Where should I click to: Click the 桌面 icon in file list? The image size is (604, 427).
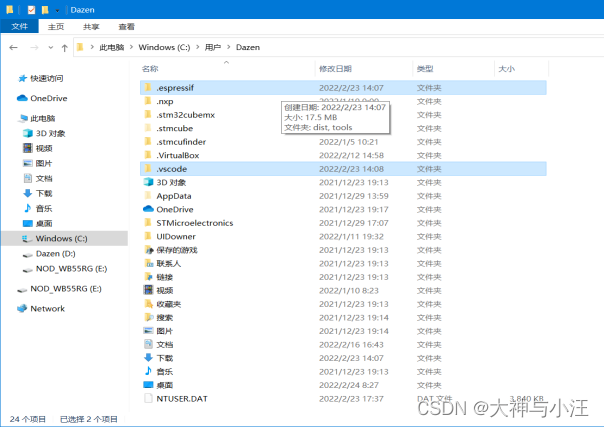[x=148, y=385]
